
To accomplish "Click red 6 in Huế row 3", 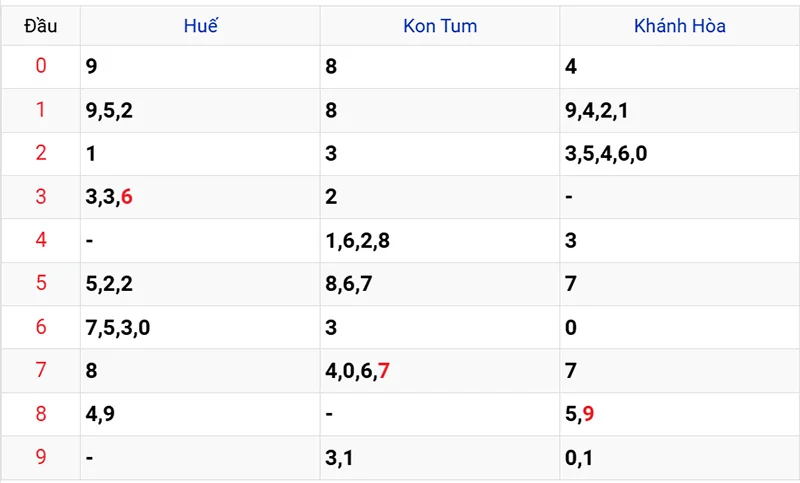I will [127, 197].
